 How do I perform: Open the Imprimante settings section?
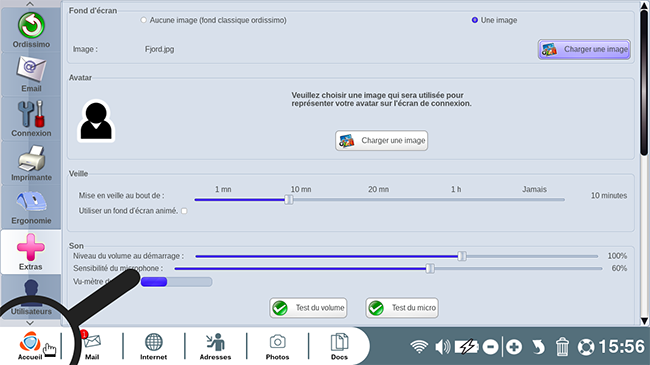pos(31,163)
